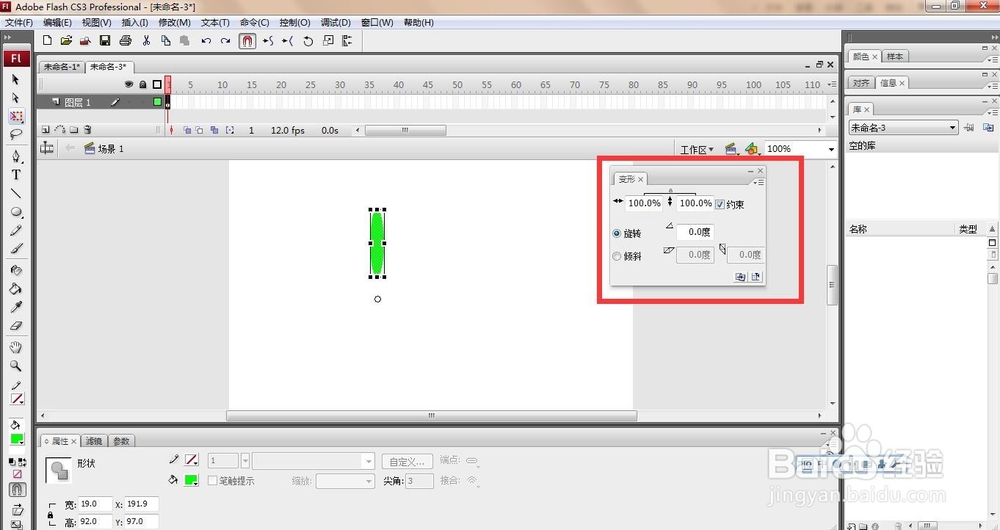Open the stroke color swatch in Properties
1000x530 pixels.
(x=191, y=460)
